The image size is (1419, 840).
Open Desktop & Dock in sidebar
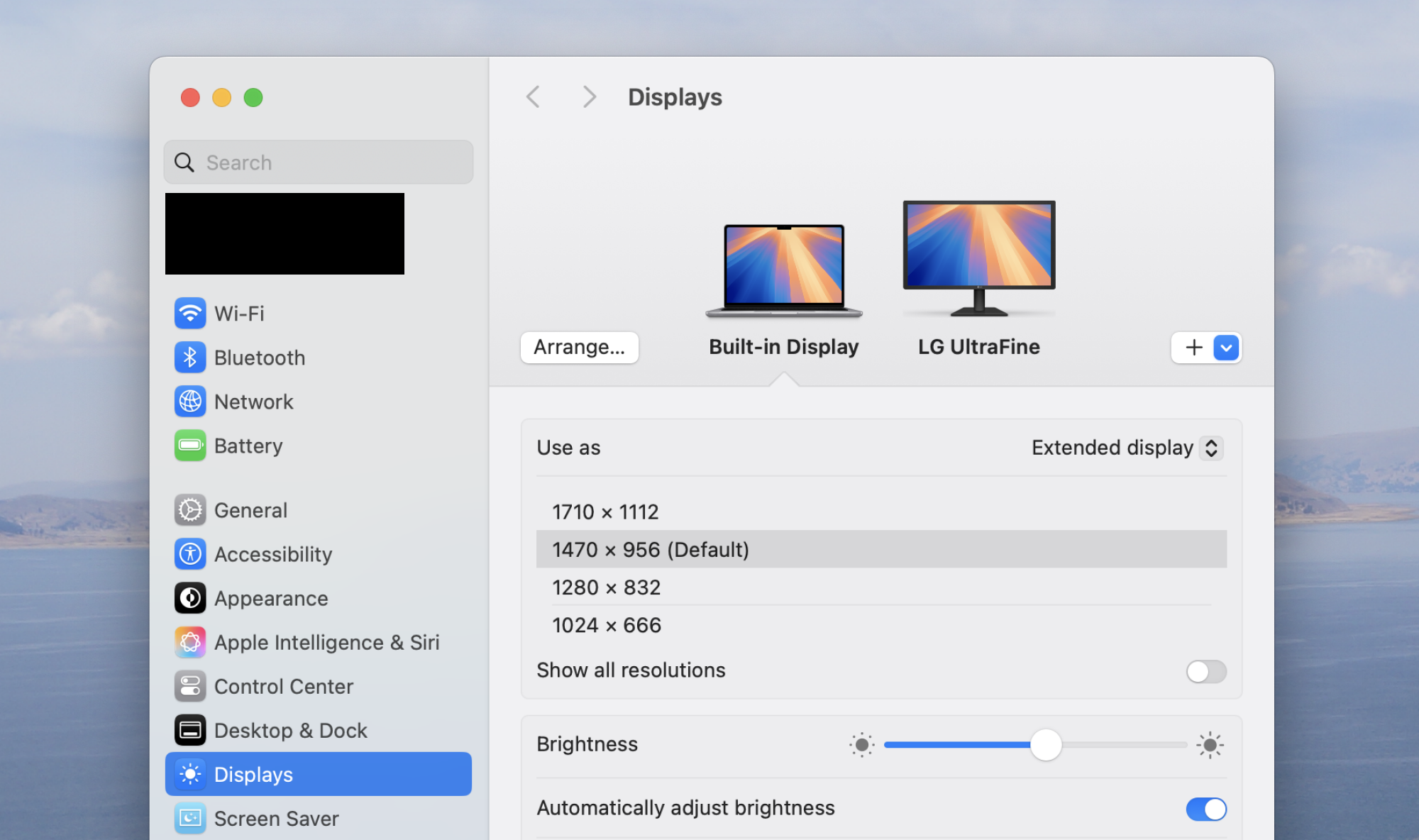(x=319, y=730)
